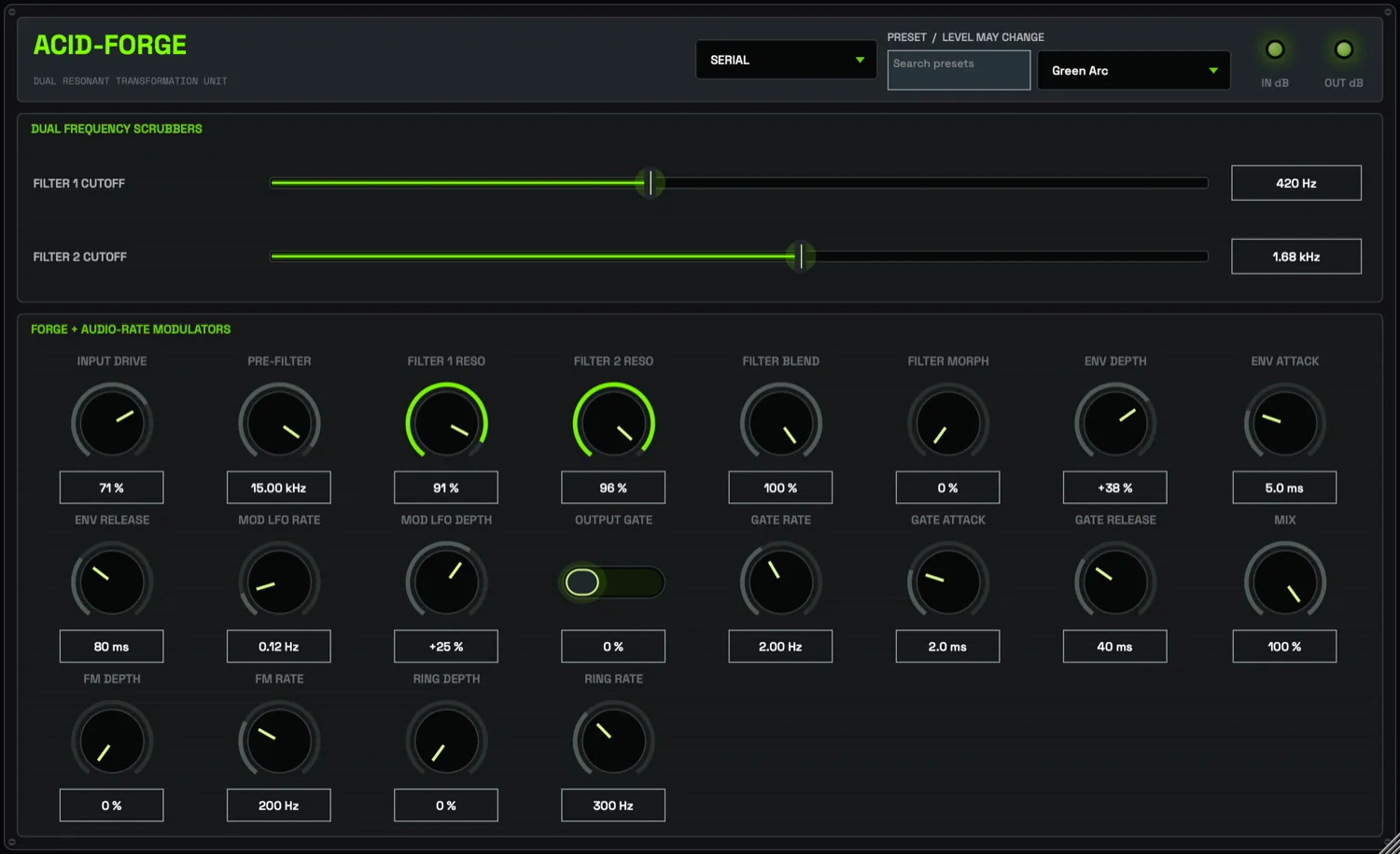1400x854 pixels.
Task: Click the resize grip in window corner
Action: pyautogui.click(x=1389, y=843)
